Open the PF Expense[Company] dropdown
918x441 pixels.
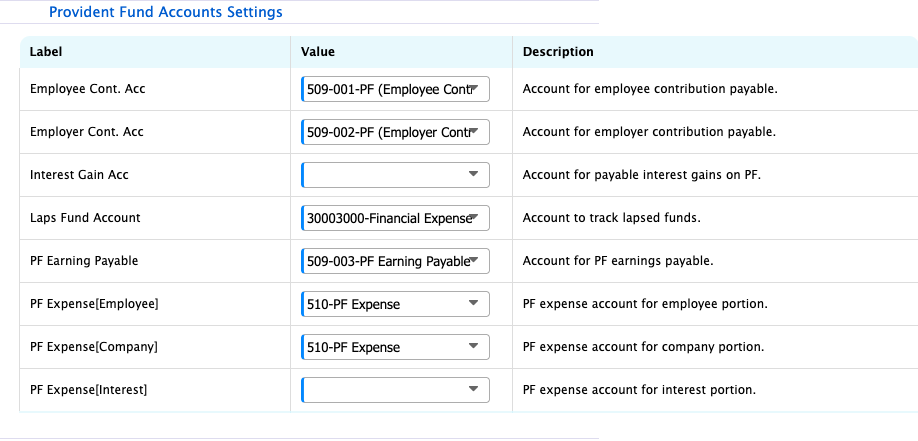(x=395, y=347)
